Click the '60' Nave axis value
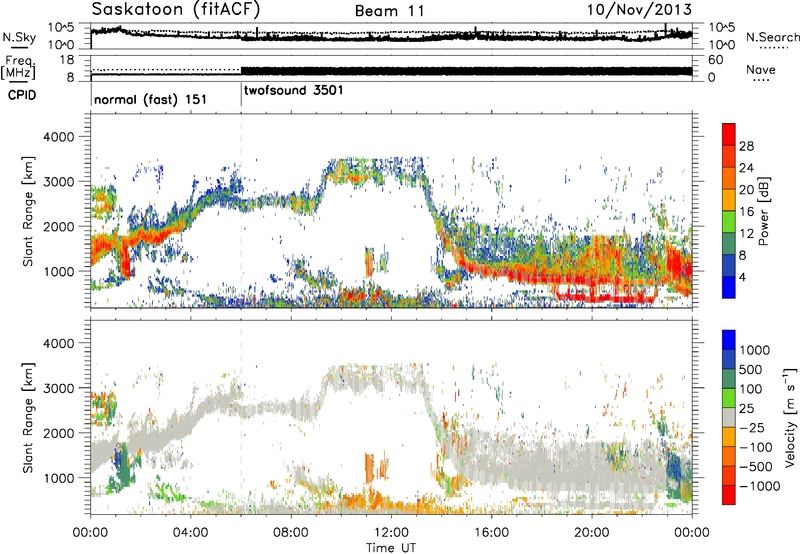 click(x=716, y=60)
